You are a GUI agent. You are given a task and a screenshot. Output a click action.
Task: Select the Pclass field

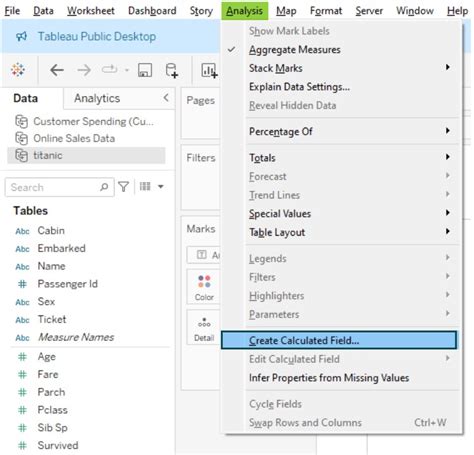52,410
